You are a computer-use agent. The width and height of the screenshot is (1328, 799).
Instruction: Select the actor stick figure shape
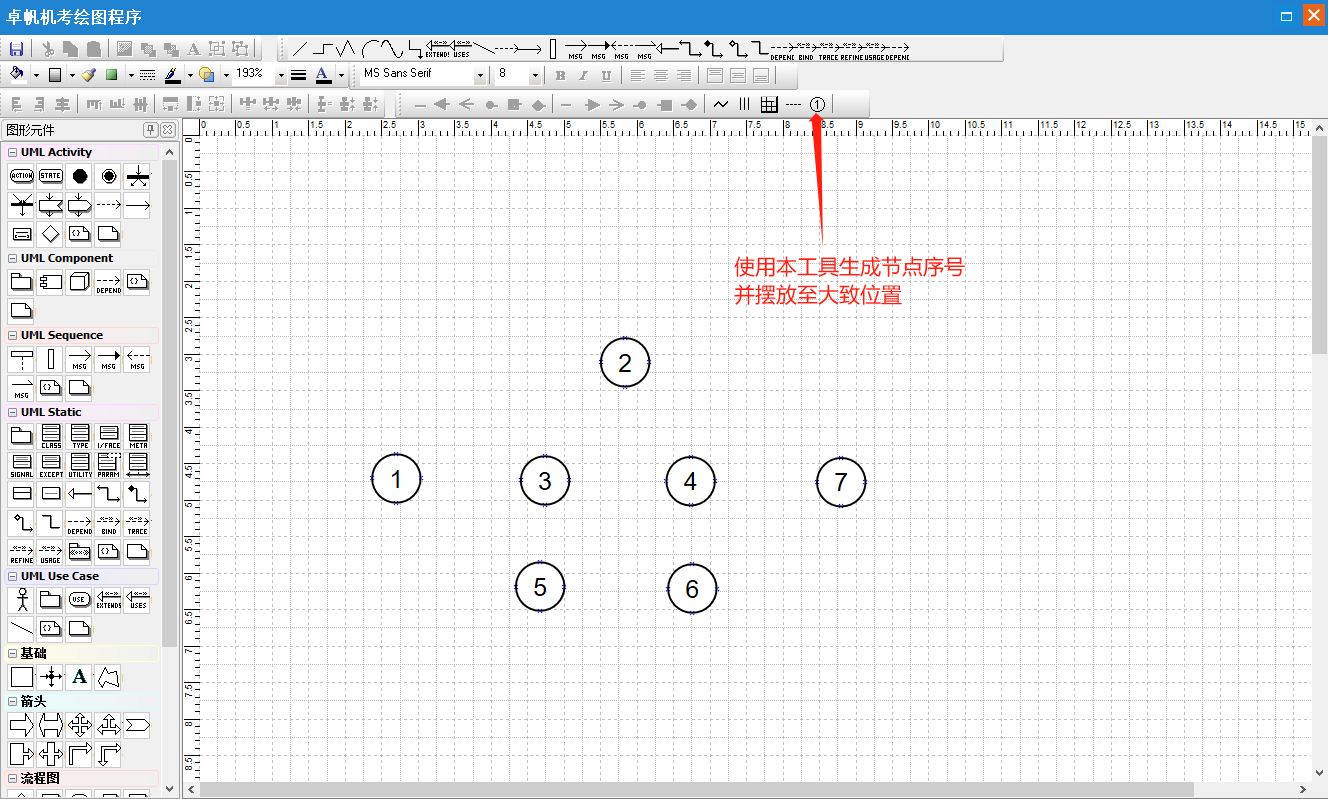[x=21, y=600]
